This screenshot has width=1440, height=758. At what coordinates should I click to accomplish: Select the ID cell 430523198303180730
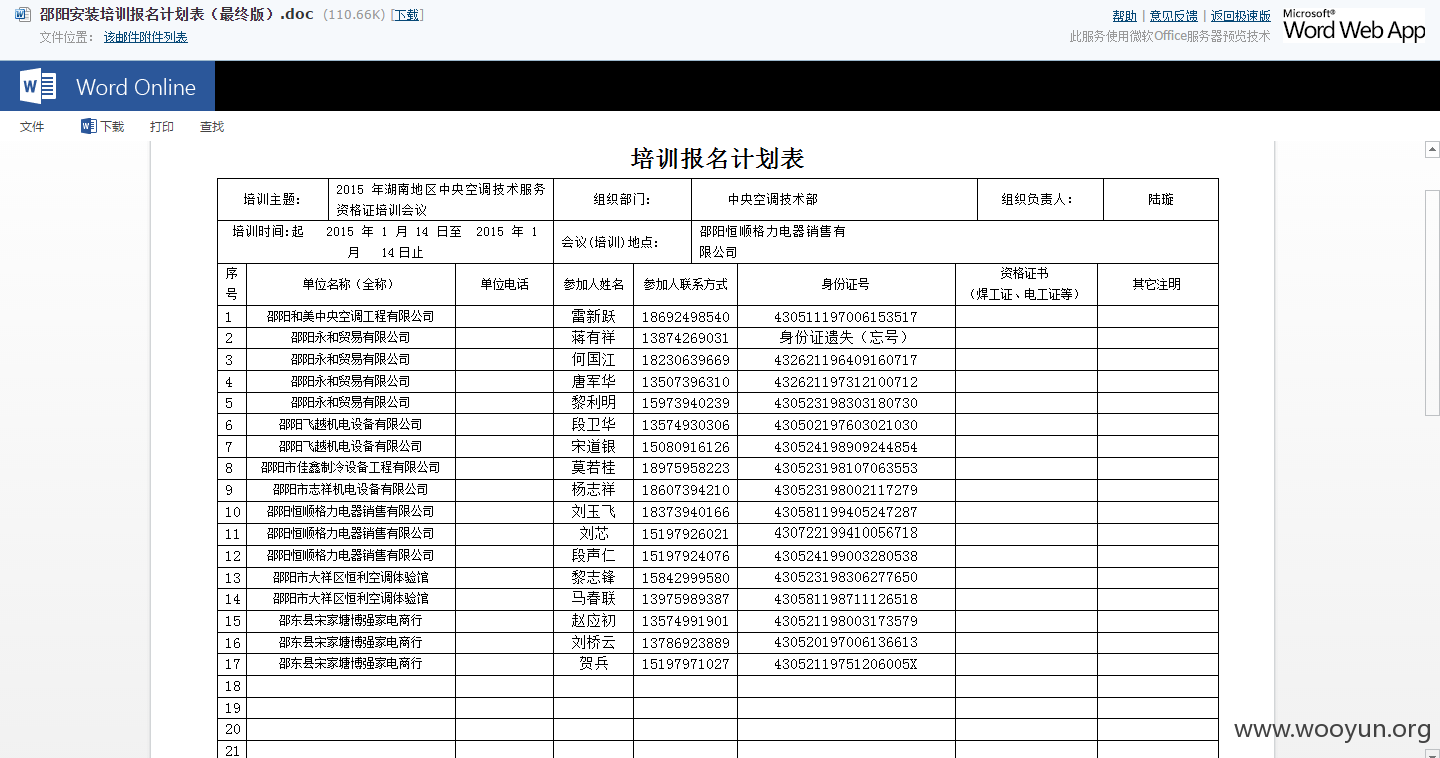click(846, 403)
